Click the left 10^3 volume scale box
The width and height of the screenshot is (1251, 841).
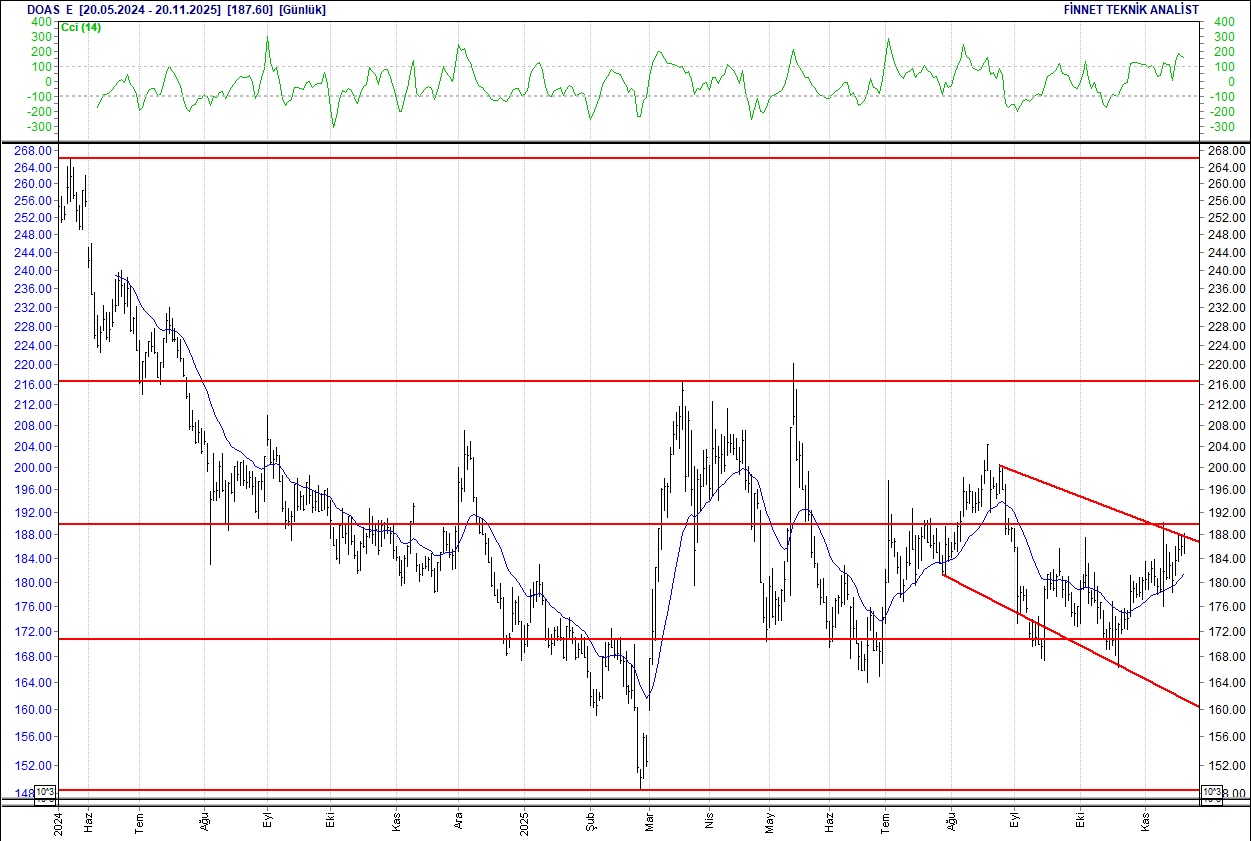click(45, 790)
